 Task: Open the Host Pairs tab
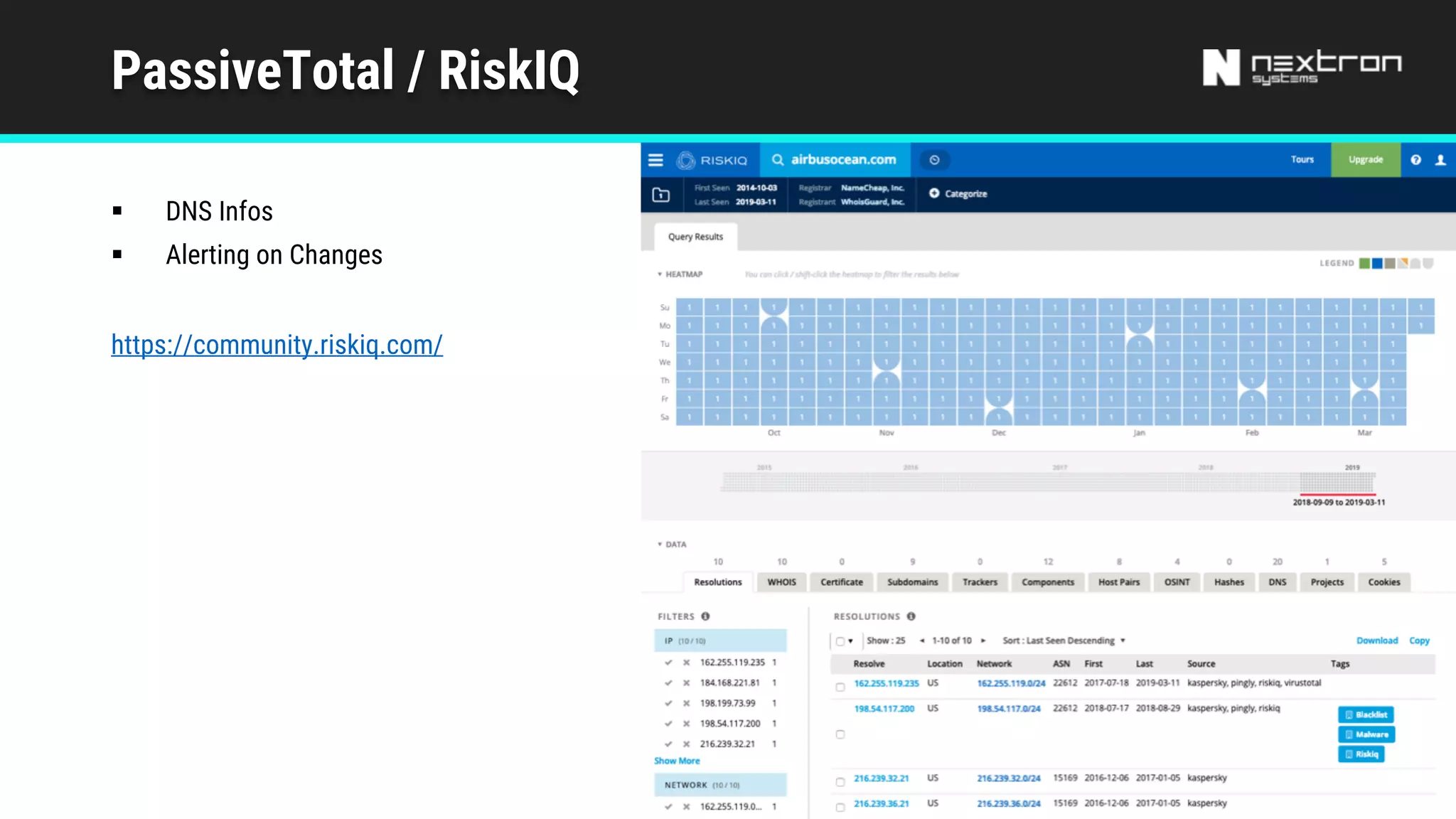pos(1119,582)
